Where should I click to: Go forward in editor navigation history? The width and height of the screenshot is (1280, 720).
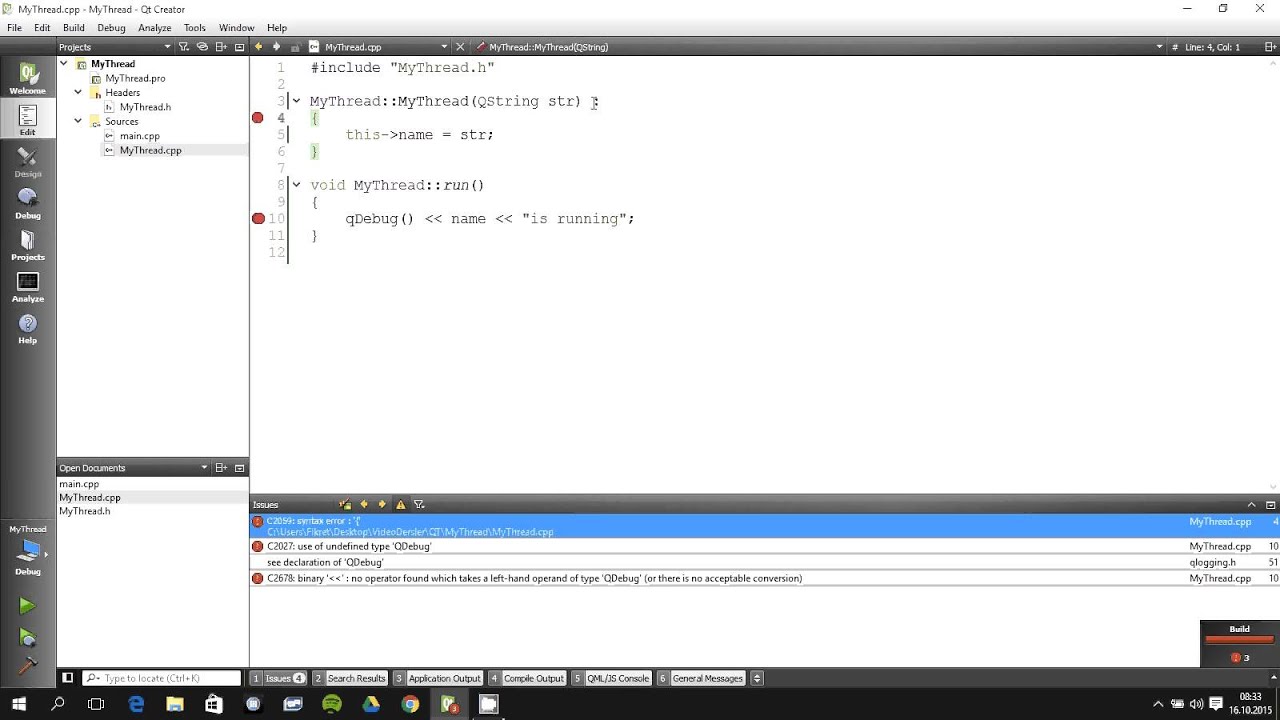[x=277, y=47]
